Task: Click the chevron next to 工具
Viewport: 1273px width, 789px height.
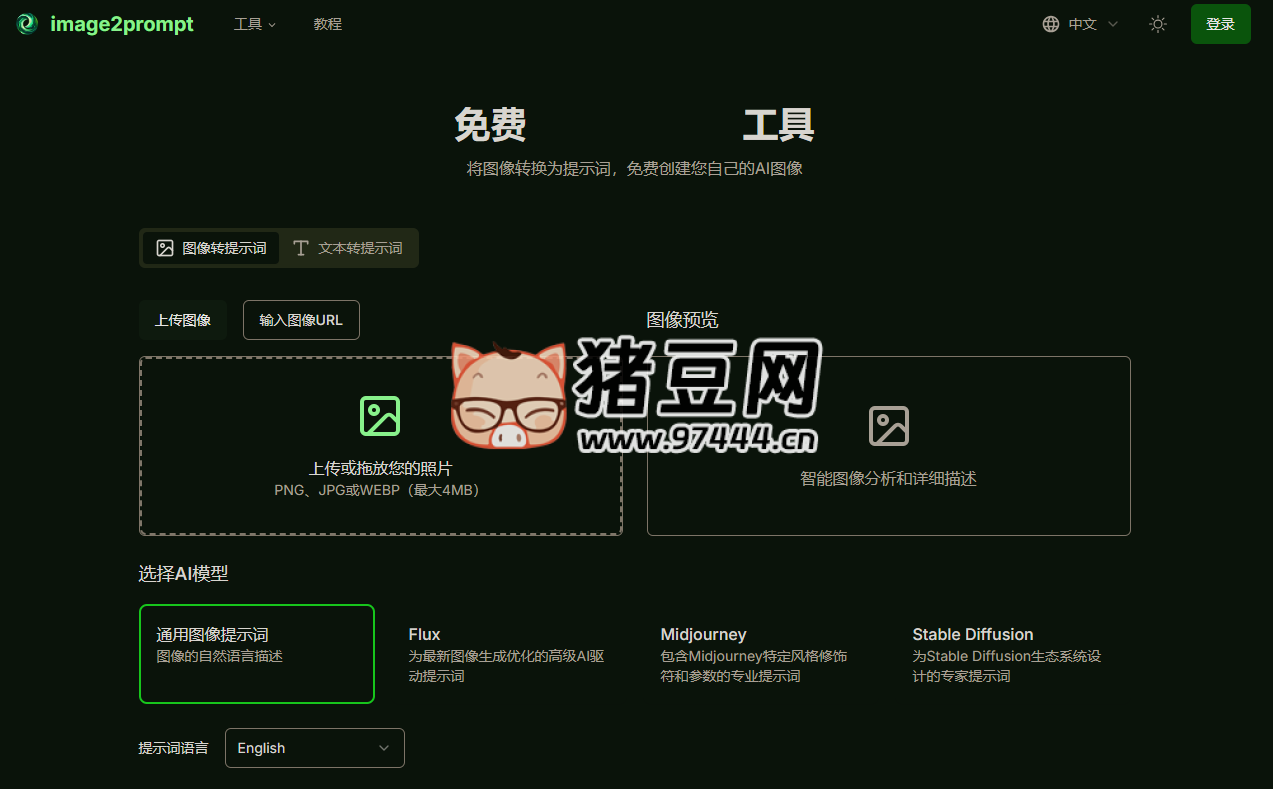Action: (272, 24)
